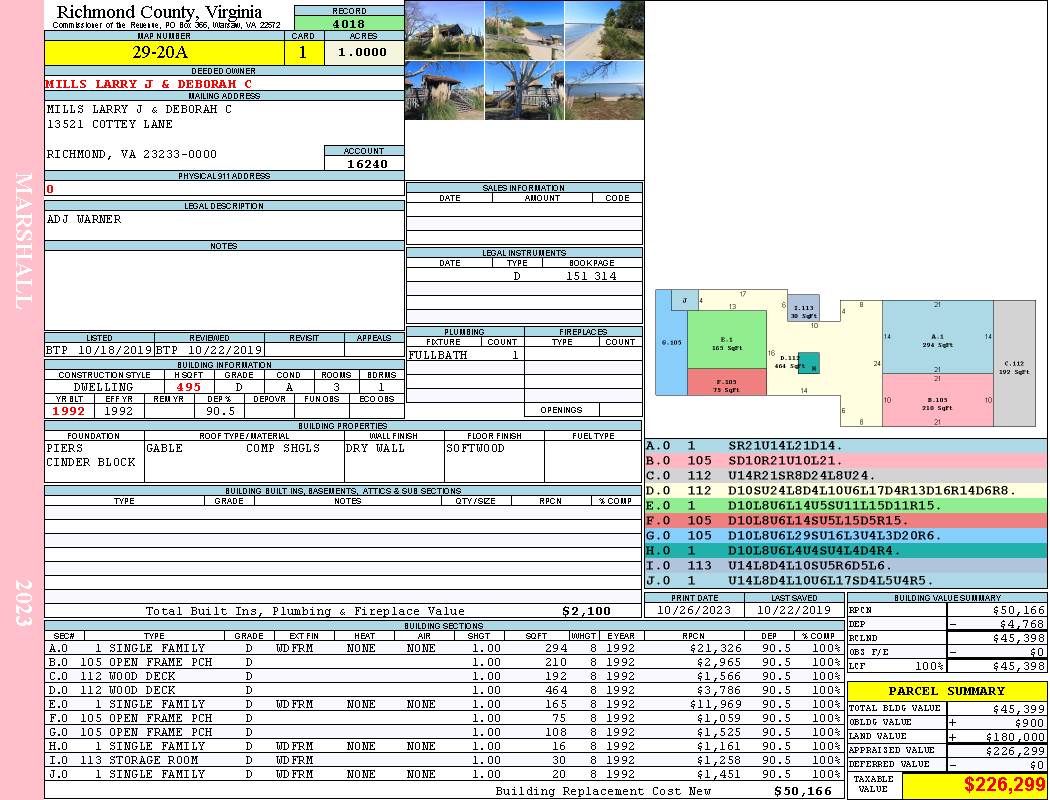Select Building Replacement Cost New $50,166

[x=803, y=791]
